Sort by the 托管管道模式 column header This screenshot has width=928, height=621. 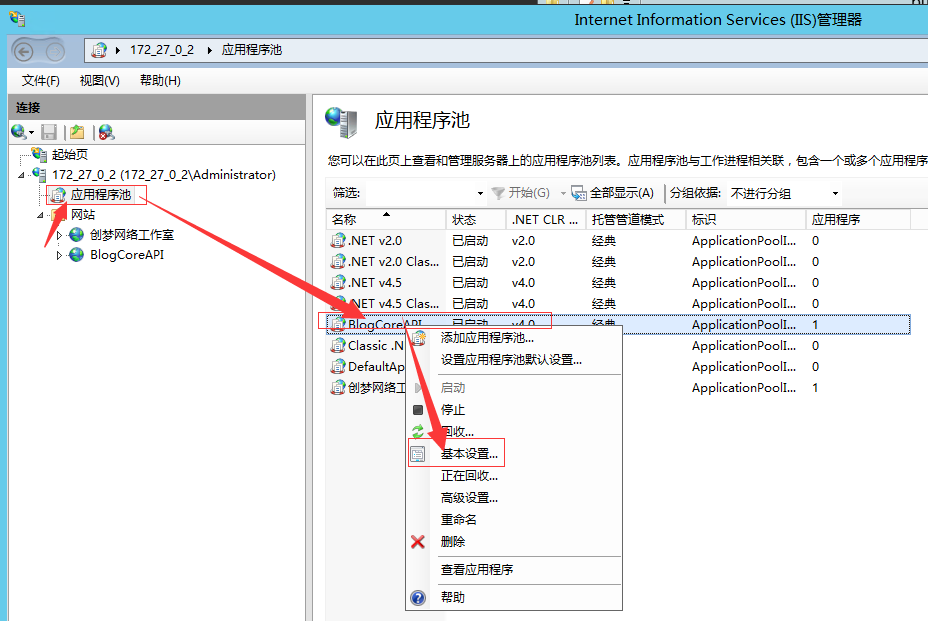[x=636, y=220]
